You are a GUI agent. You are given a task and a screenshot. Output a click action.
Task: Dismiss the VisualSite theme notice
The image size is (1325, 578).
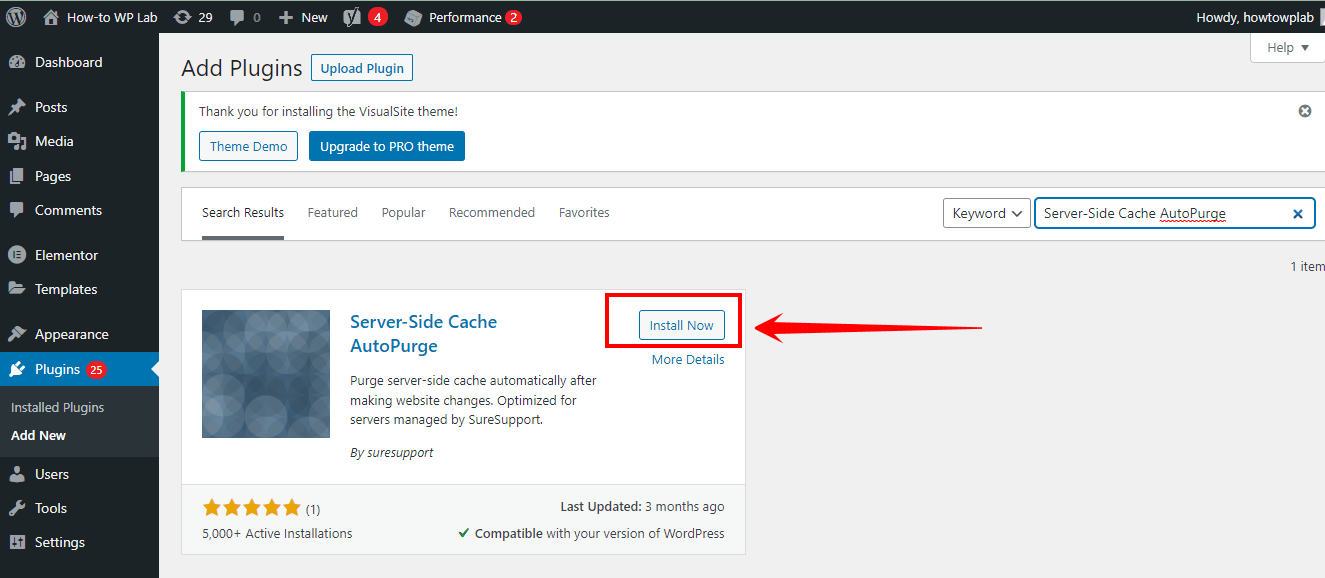click(1305, 111)
